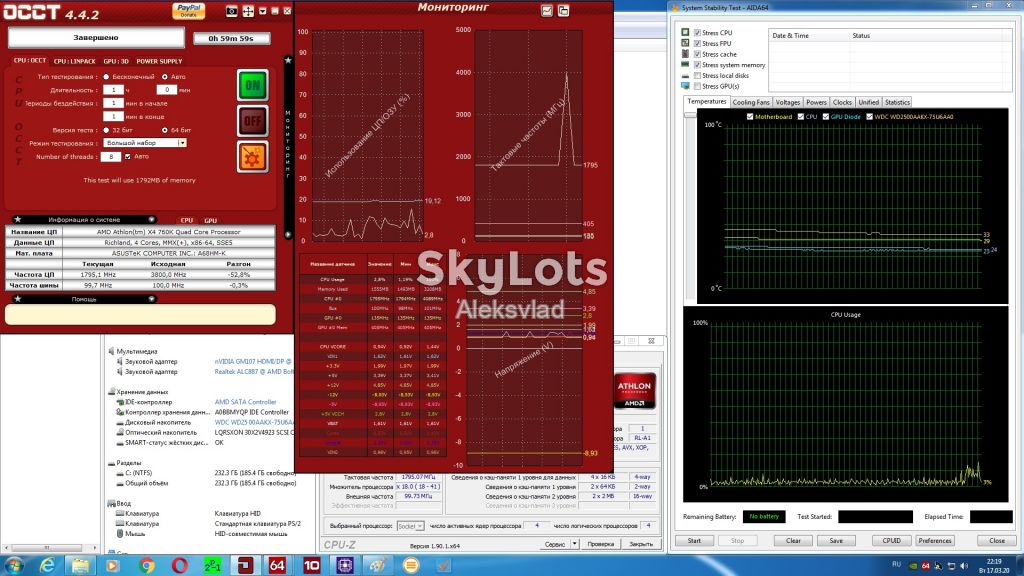Open the OCCT title bar dropdown arrow
Viewport: 1024px width, 576px height.
[263, 11]
